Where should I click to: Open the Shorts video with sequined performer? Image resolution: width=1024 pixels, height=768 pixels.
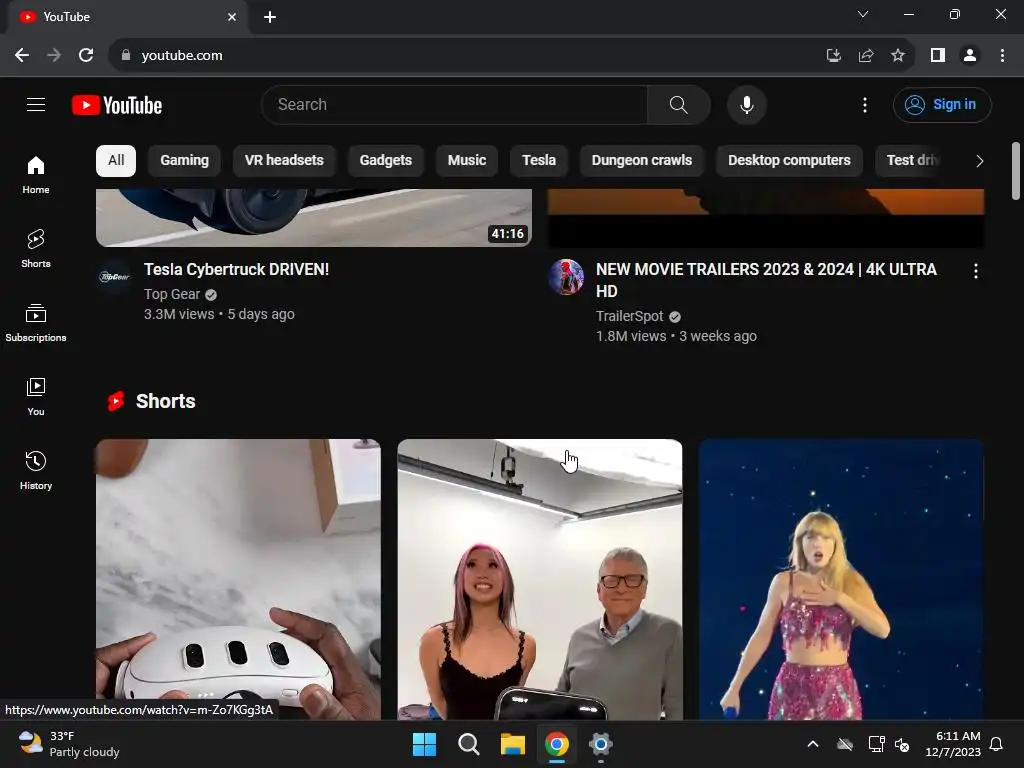point(841,579)
